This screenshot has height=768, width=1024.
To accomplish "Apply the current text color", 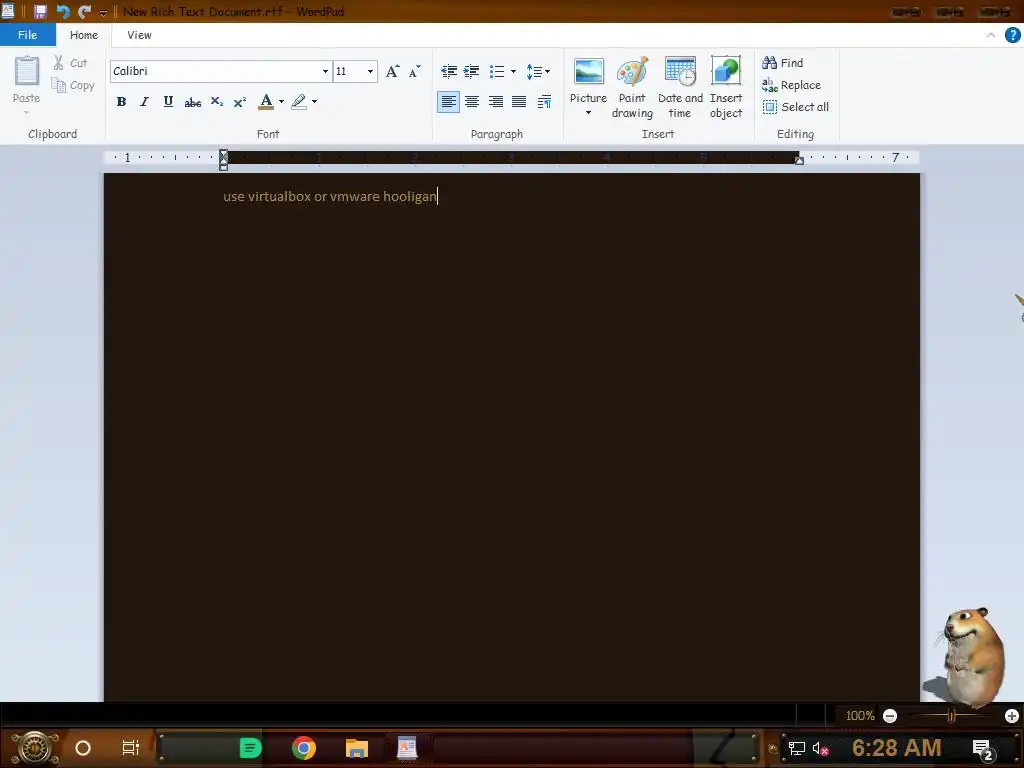I will [x=266, y=101].
